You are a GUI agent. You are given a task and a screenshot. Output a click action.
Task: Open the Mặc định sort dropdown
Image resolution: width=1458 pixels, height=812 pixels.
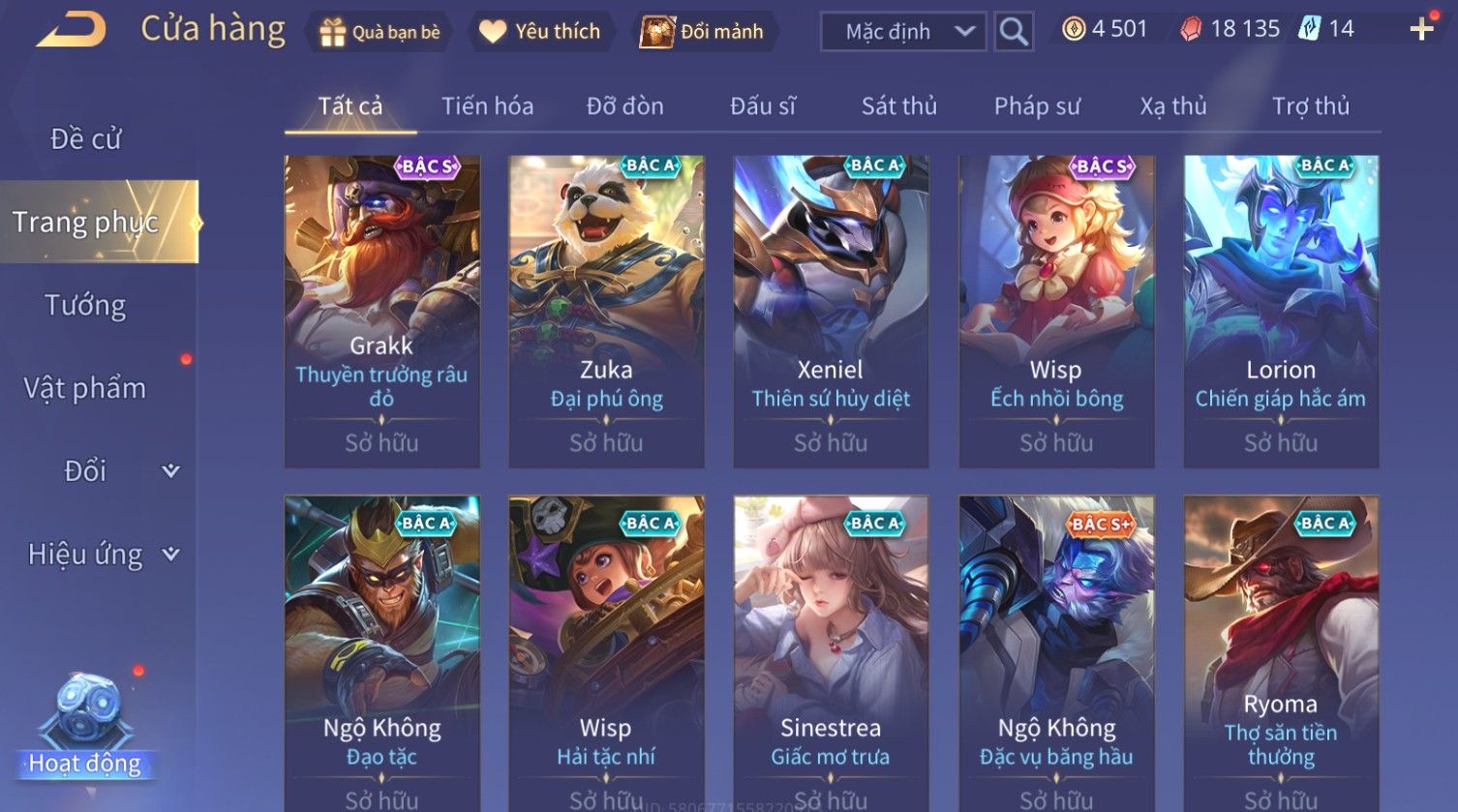(x=903, y=32)
